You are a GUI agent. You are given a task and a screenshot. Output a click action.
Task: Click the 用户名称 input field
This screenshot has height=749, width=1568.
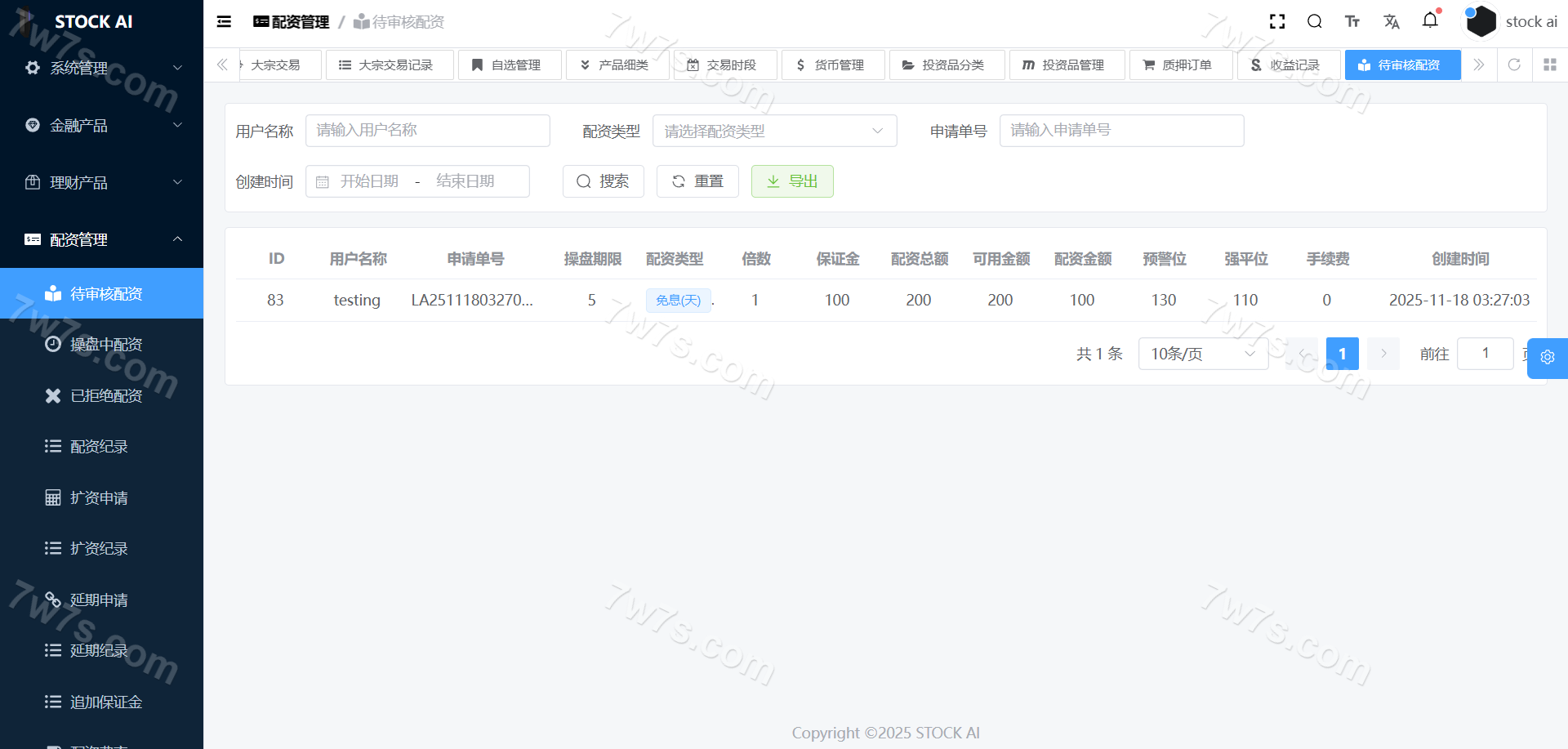(427, 131)
